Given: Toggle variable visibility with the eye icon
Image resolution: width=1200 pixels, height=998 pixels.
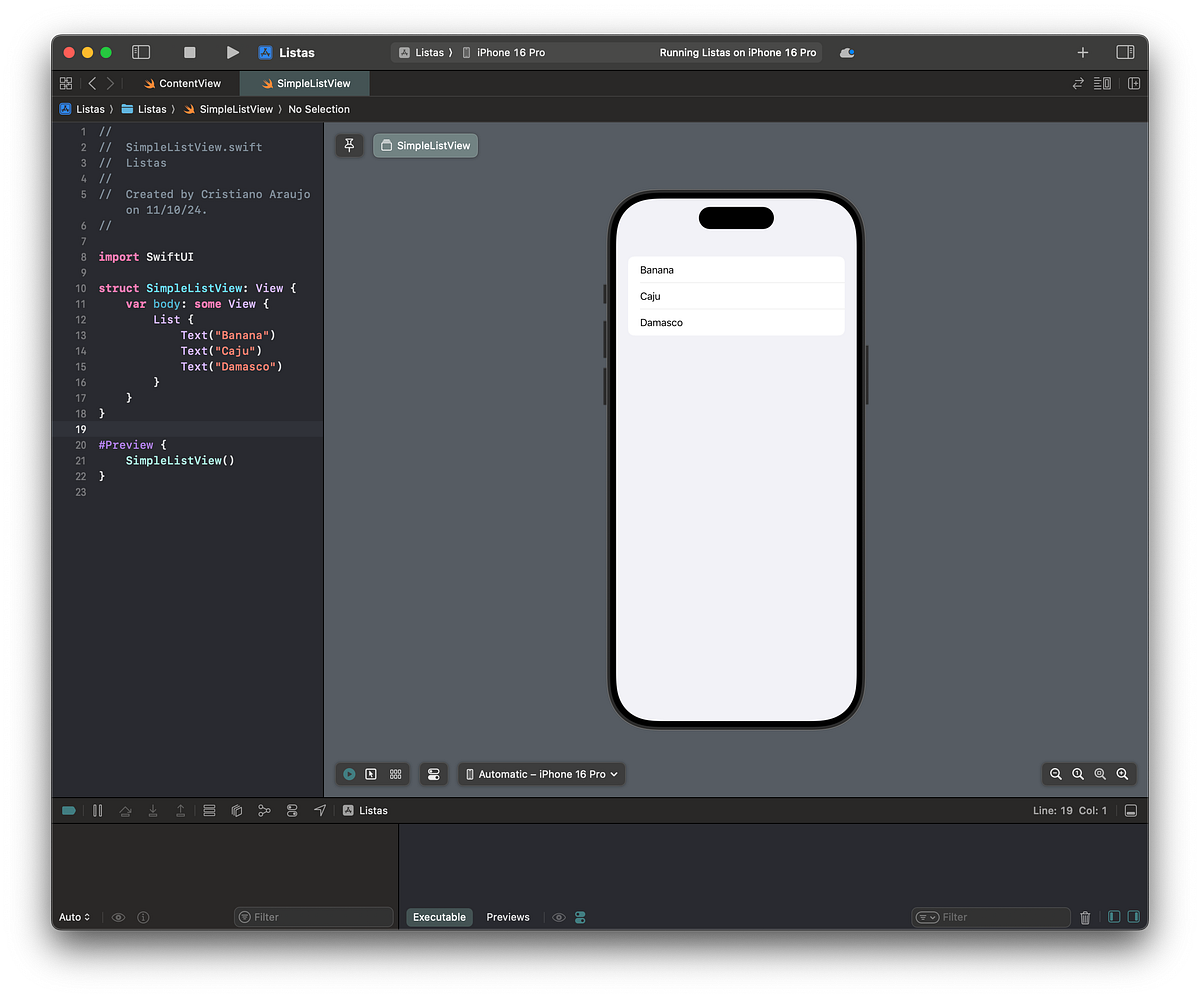Looking at the screenshot, I should point(118,916).
